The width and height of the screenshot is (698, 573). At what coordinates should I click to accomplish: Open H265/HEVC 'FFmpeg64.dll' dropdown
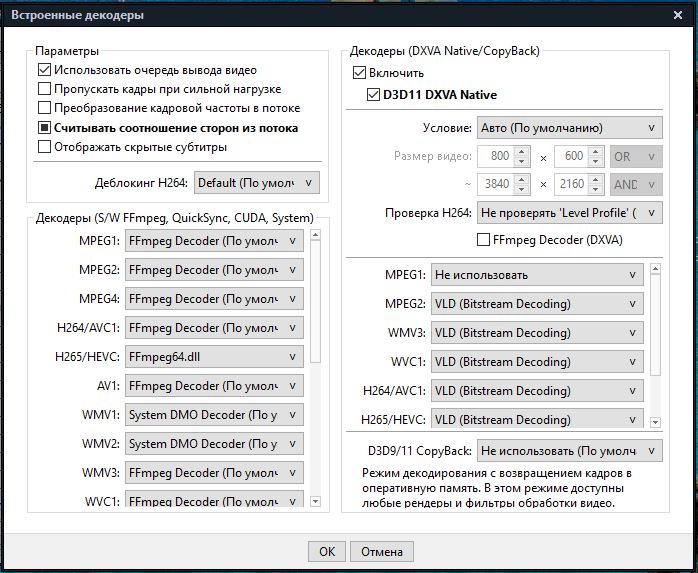click(214, 357)
